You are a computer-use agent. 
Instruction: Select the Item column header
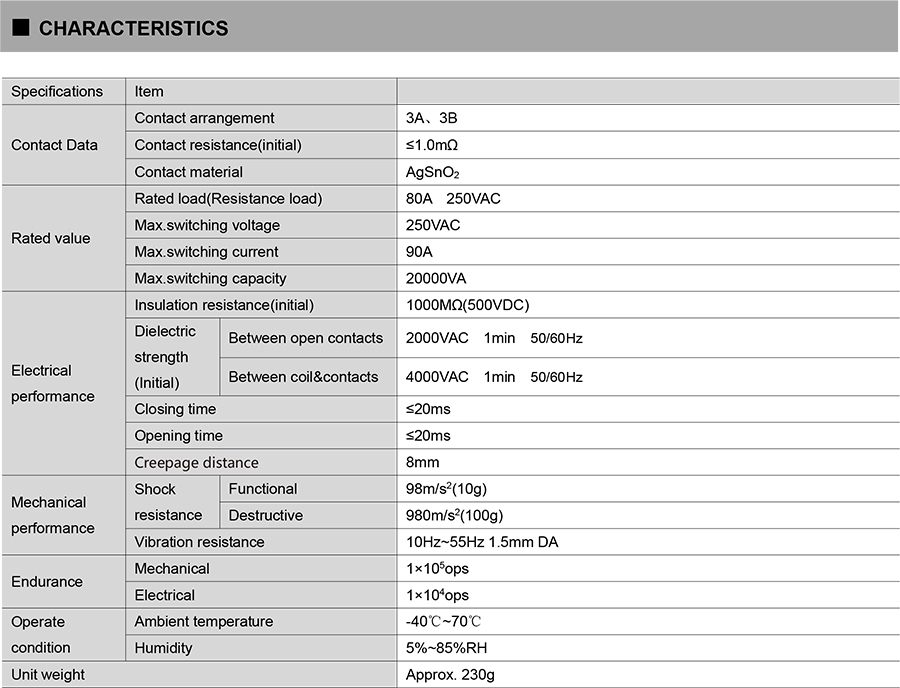[149, 91]
